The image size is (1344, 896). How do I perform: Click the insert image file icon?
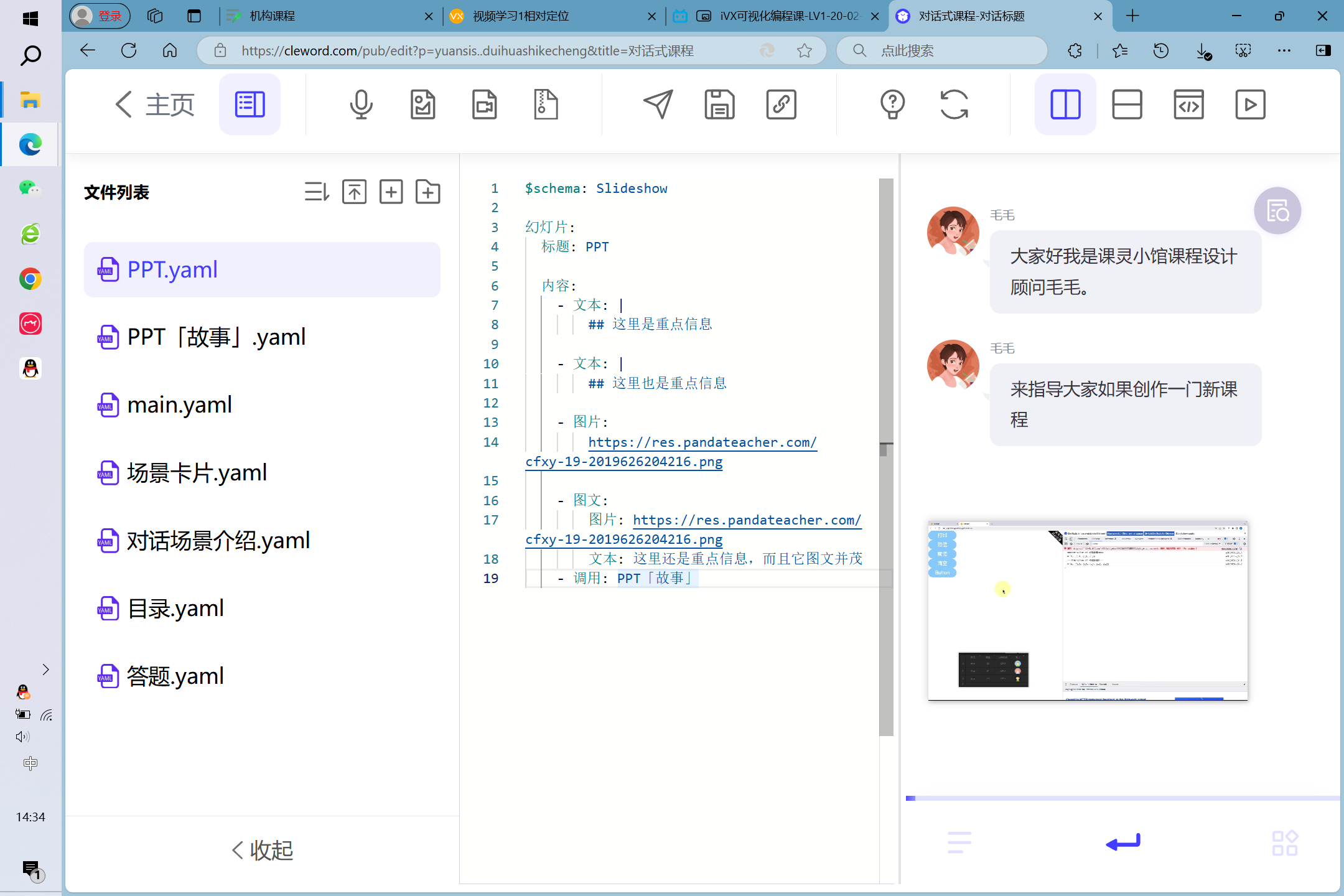click(x=422, y=105)
